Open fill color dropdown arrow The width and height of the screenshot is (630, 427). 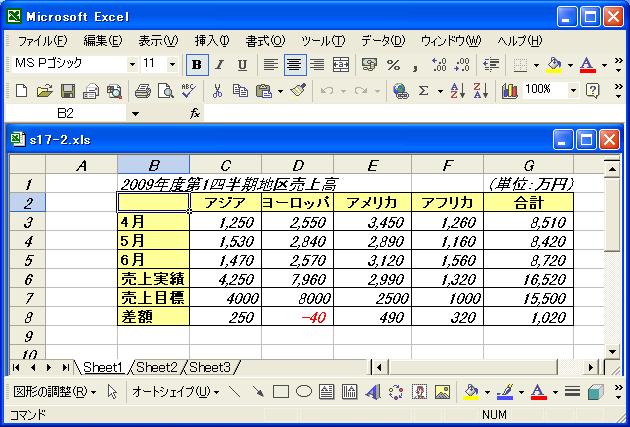(570, 65)
